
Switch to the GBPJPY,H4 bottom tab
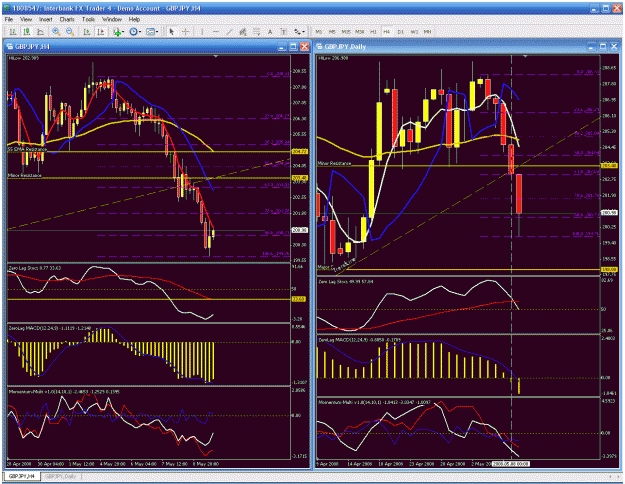tap(22, 476)
